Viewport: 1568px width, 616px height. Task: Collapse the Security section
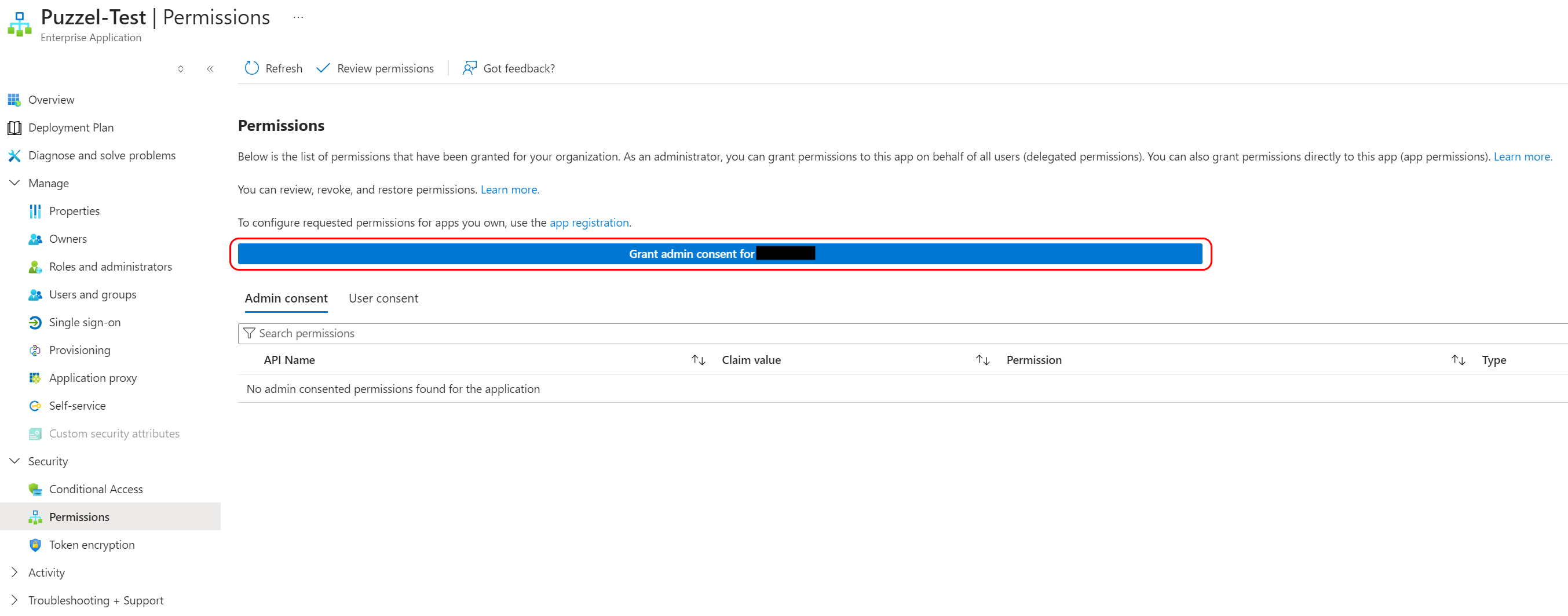tap(14, 461)
